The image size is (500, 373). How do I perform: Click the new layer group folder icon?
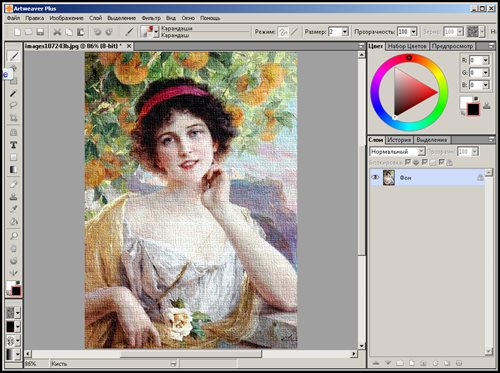coord(400,363)
